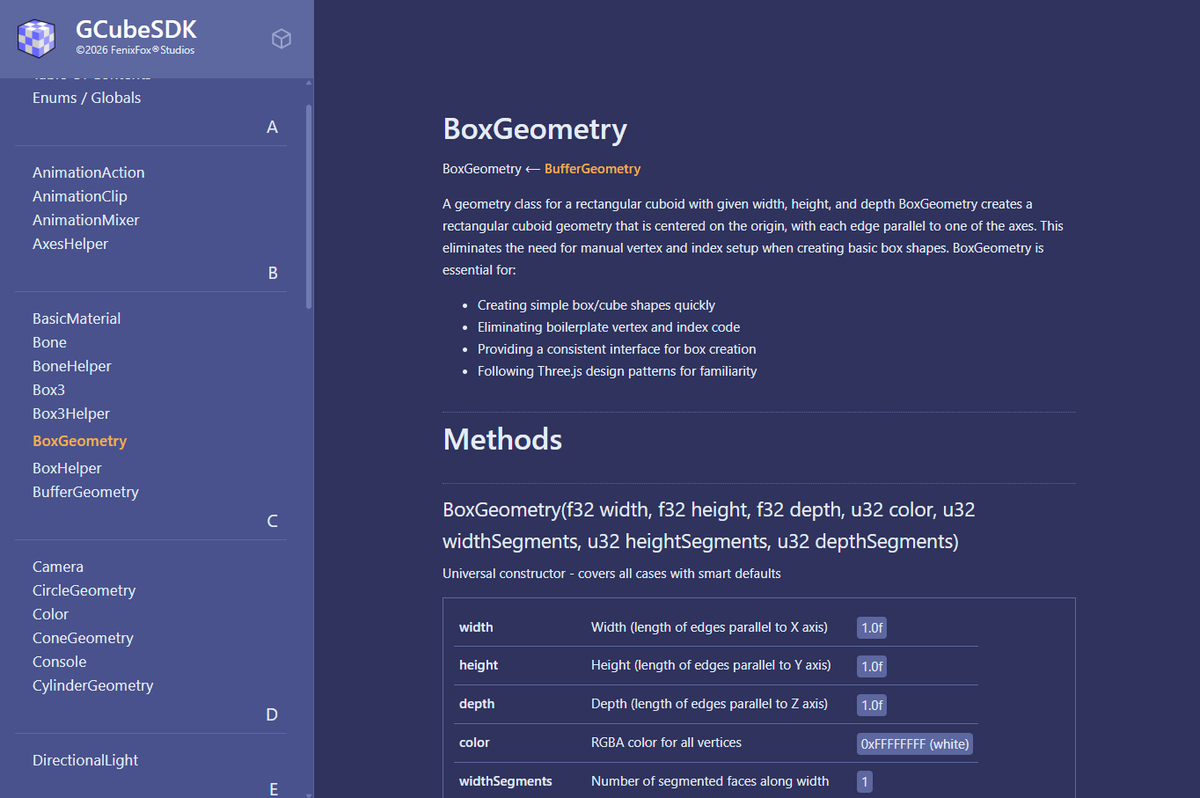Screen dimensions: 1200x798
Task: Click the 1.0f default value for width
Action: 872,628
